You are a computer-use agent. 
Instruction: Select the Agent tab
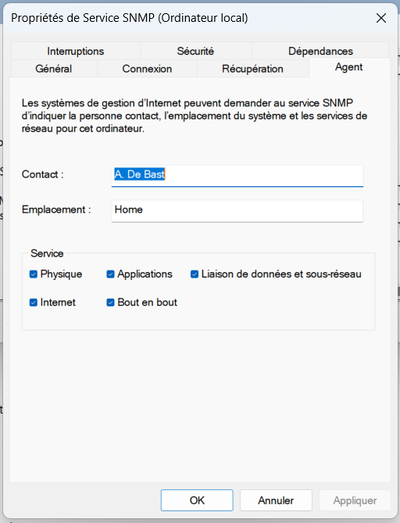coord(349,67)
